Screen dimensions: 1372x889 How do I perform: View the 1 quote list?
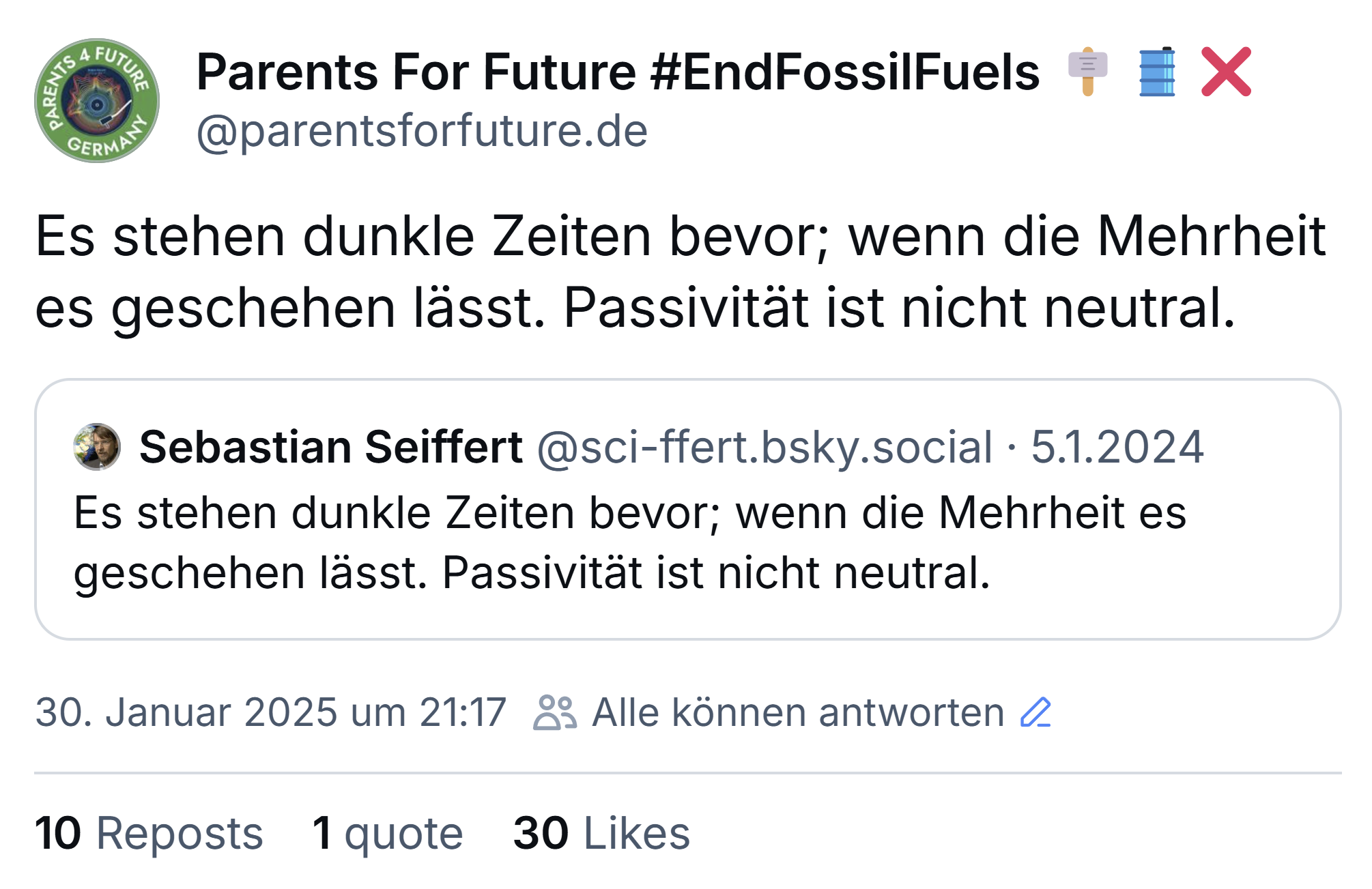click(388, 834)
